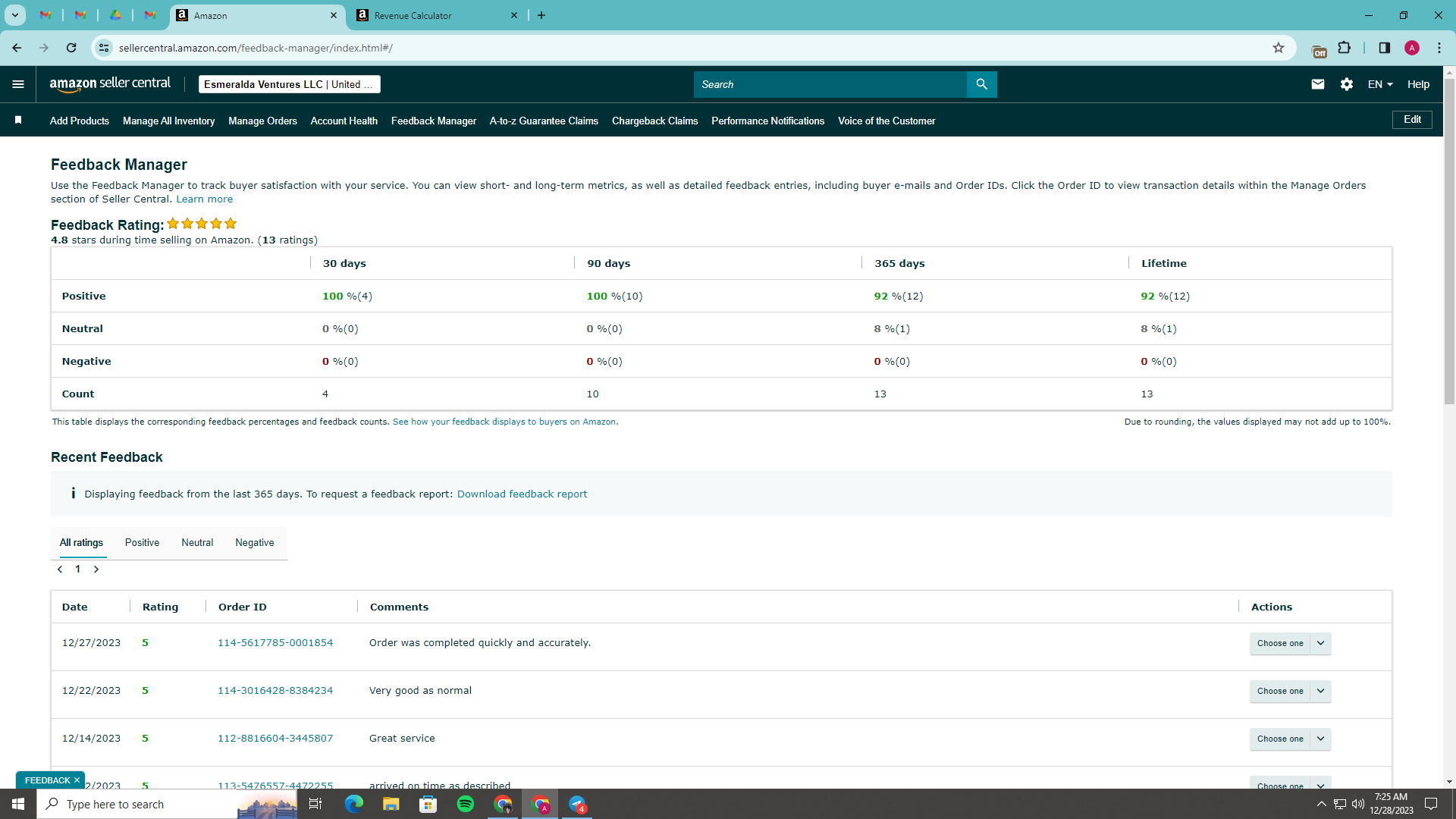Open Chrome profile avatar
1456x819 pixels.
(1412, 48)
